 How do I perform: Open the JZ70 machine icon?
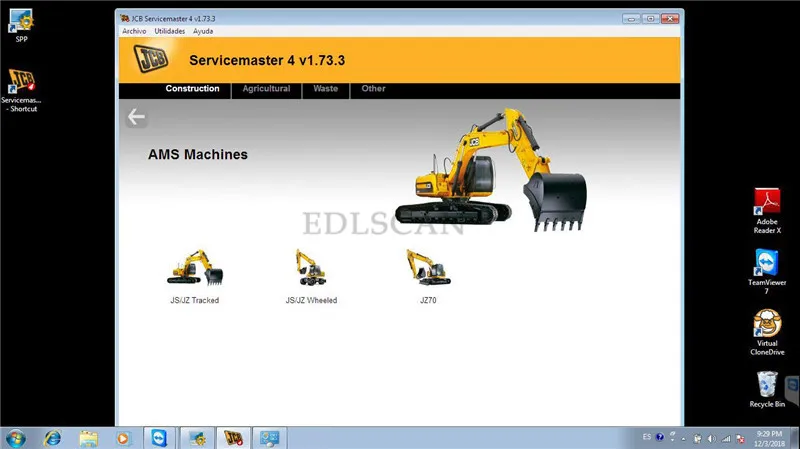pos(428,267)
